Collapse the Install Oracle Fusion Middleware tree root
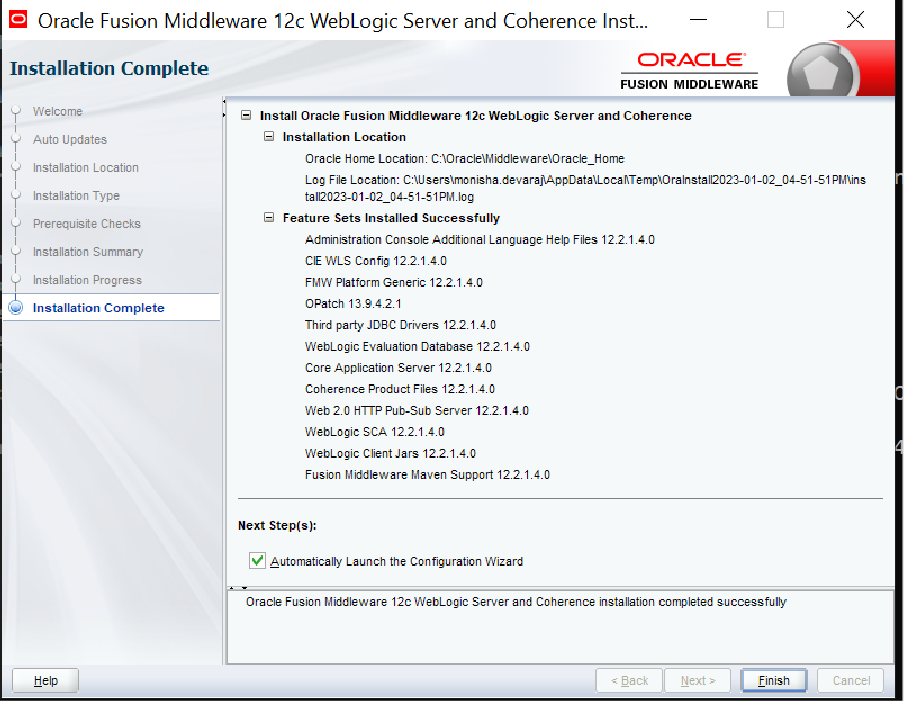Image resolution: width=904 pixels, height=701 pixels. (x=247, y=116)
